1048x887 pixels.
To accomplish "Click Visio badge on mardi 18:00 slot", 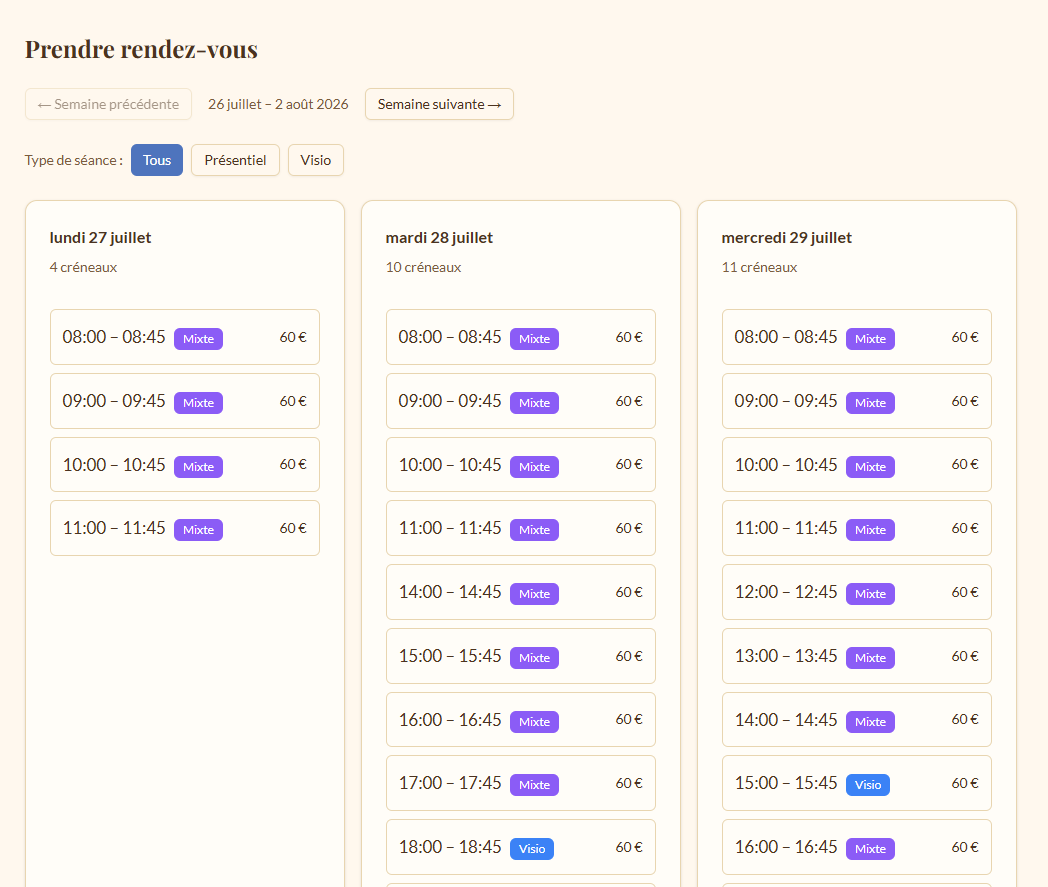I will tap(532, 849).
